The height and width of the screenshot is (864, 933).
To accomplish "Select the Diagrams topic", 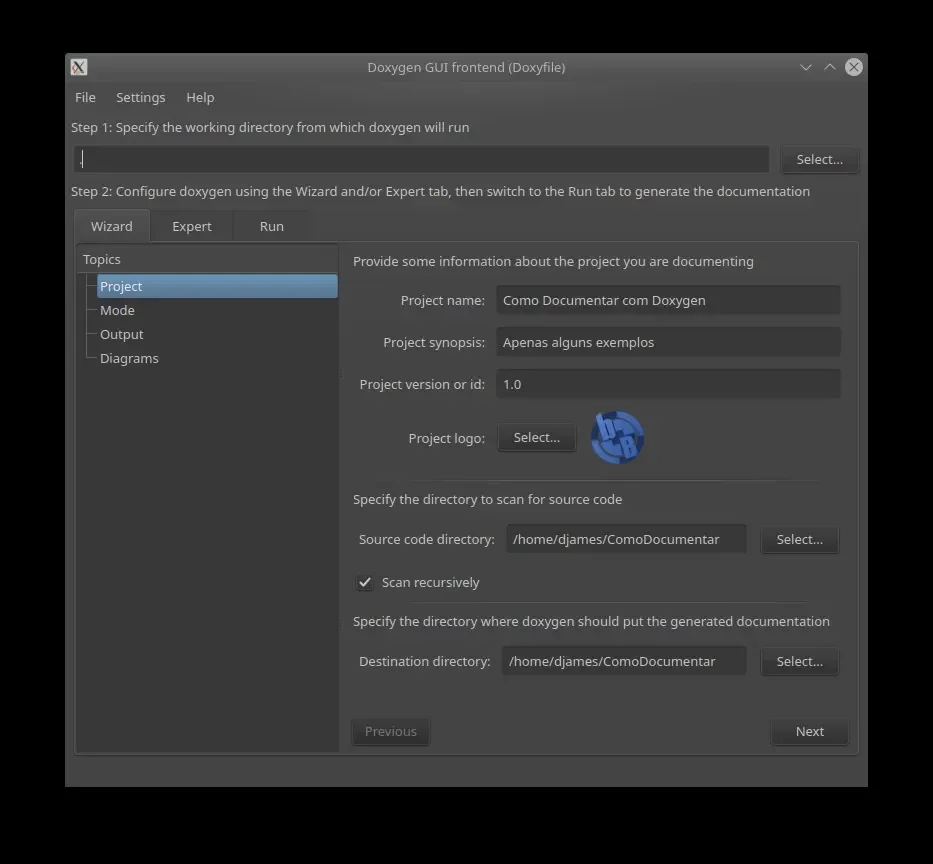I will click(129, 358).
